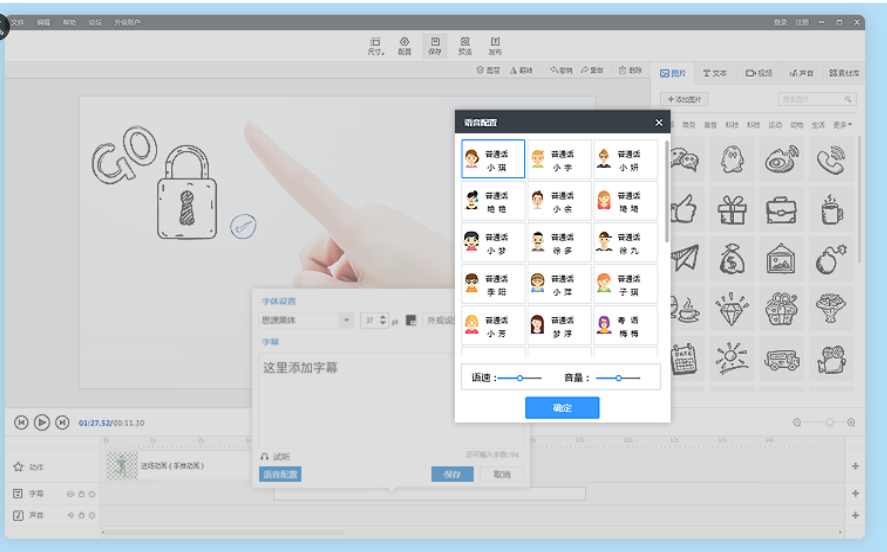The height and width of the screenshot is (552, 887).
Task: Switch to the 声音 sound tab
Action: coord(801,73)
